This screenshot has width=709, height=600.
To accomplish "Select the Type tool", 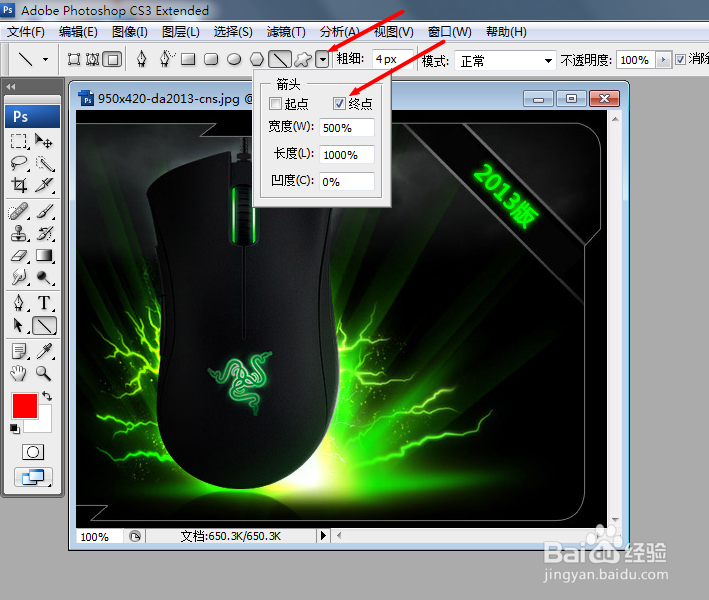I will coord(44,303).
